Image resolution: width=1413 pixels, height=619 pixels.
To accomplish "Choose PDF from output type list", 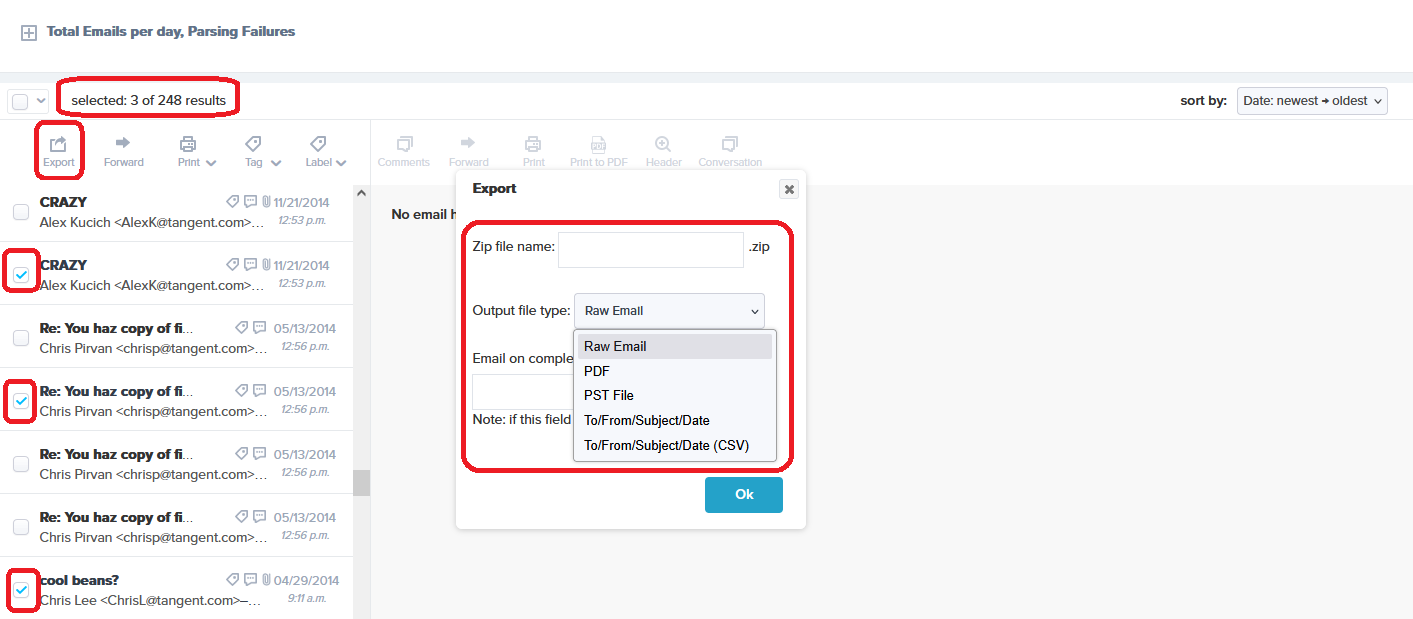I will point(597,371).
